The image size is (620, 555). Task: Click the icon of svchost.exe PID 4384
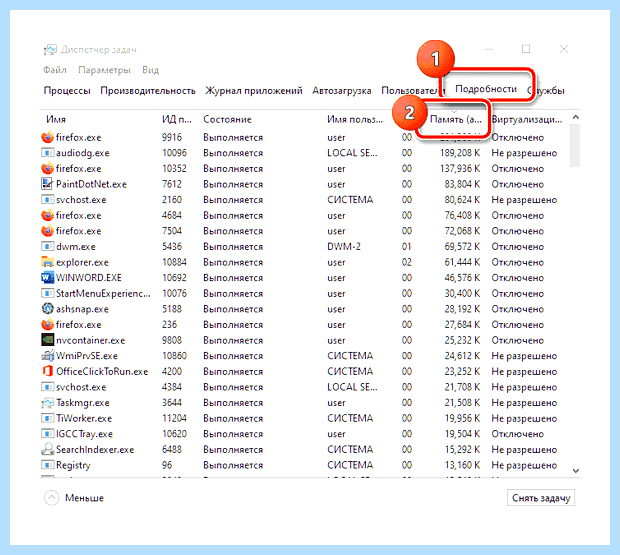click(47, 387)
